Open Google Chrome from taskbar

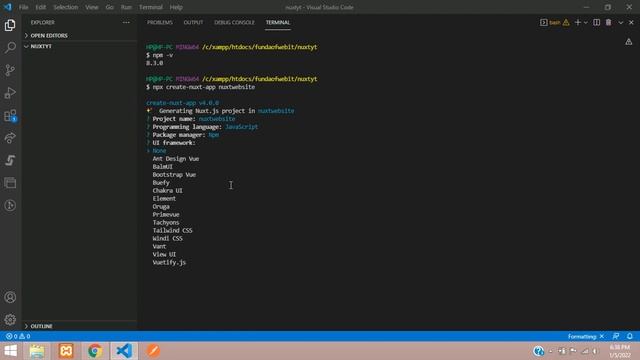coord(95,351)
